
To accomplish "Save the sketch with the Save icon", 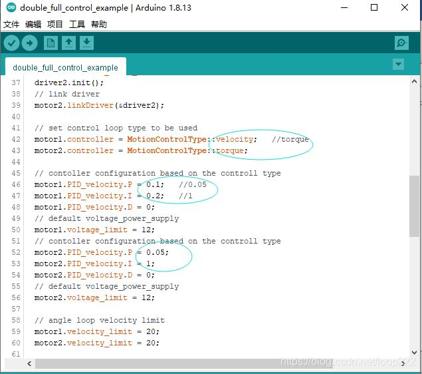I will pyautogui.click(x=87, y=43).
